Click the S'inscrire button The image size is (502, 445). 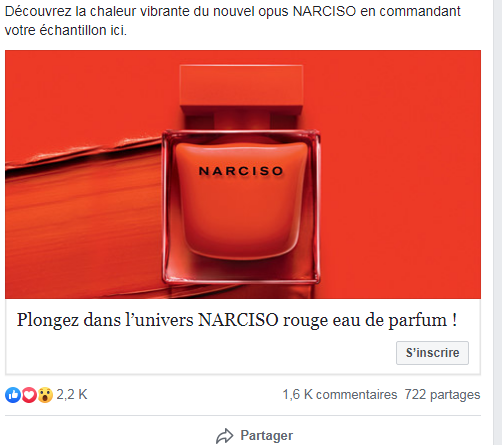432,353
